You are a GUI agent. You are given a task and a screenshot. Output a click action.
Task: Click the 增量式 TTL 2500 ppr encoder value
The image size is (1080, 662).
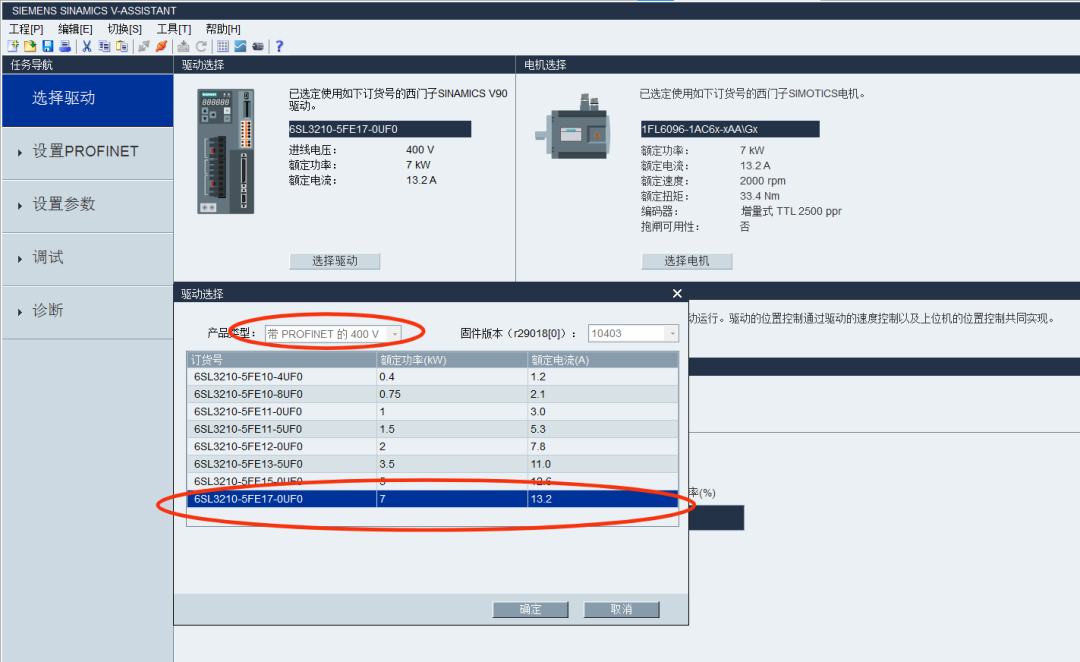[791, 211]
